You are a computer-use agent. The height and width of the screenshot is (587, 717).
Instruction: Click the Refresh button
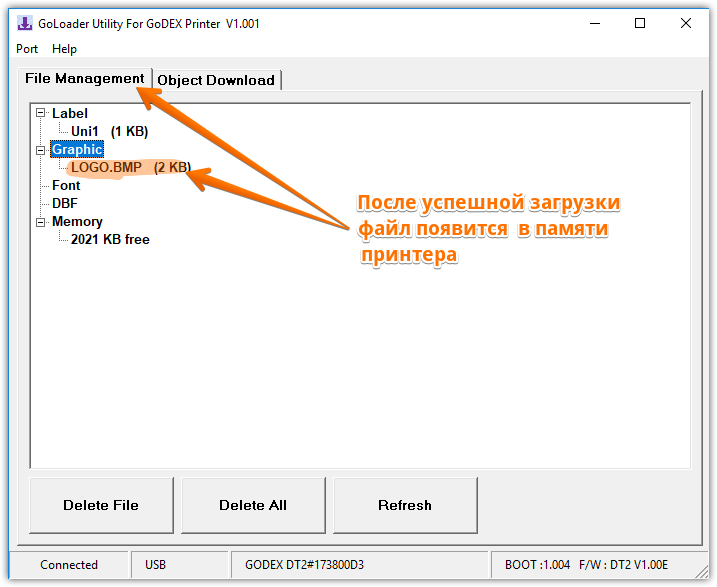coord(405,505)
